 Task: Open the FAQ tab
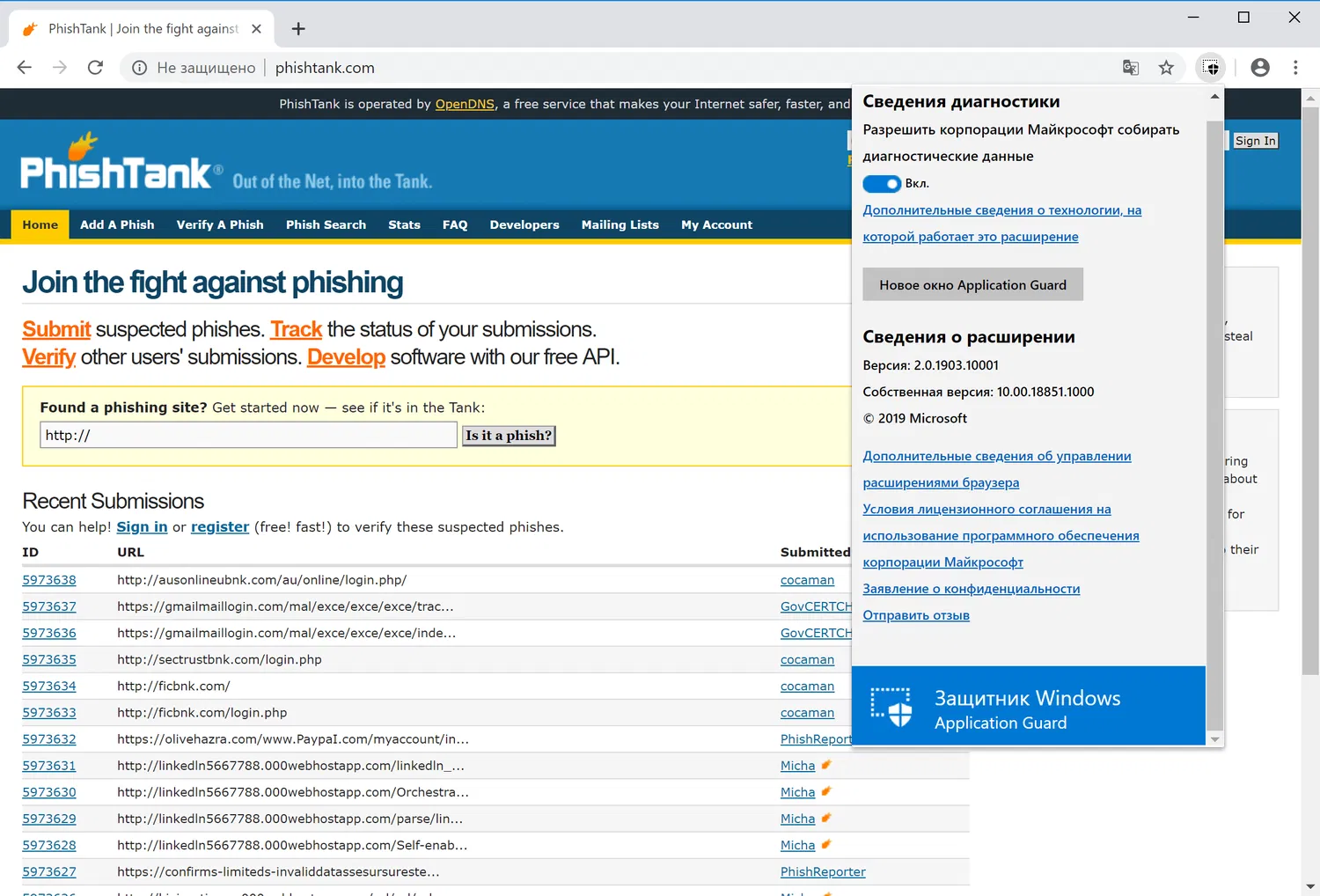[455, 225]
